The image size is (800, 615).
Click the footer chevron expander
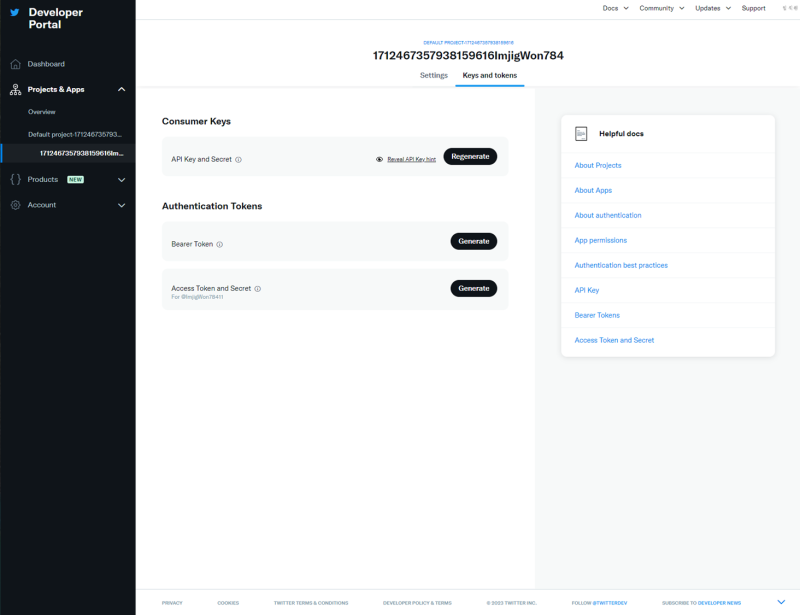[781, 602]
